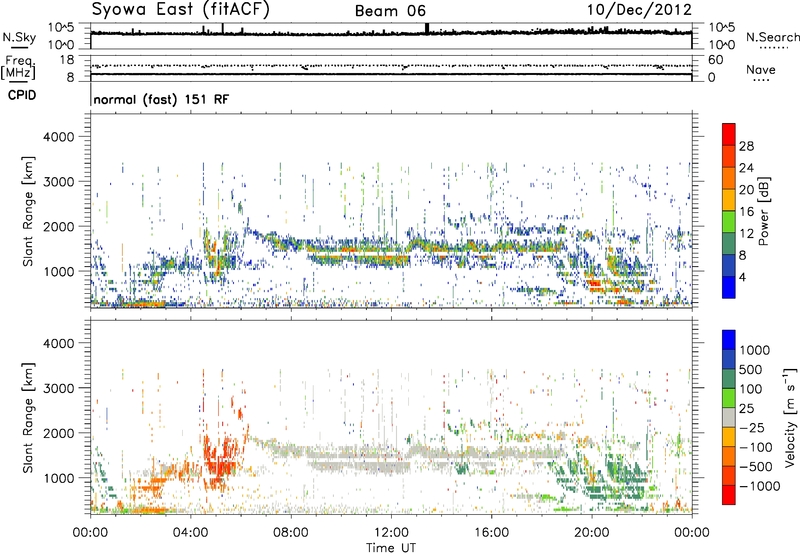Select "Slant Range [km]" label of power panel

pos(28,211)
